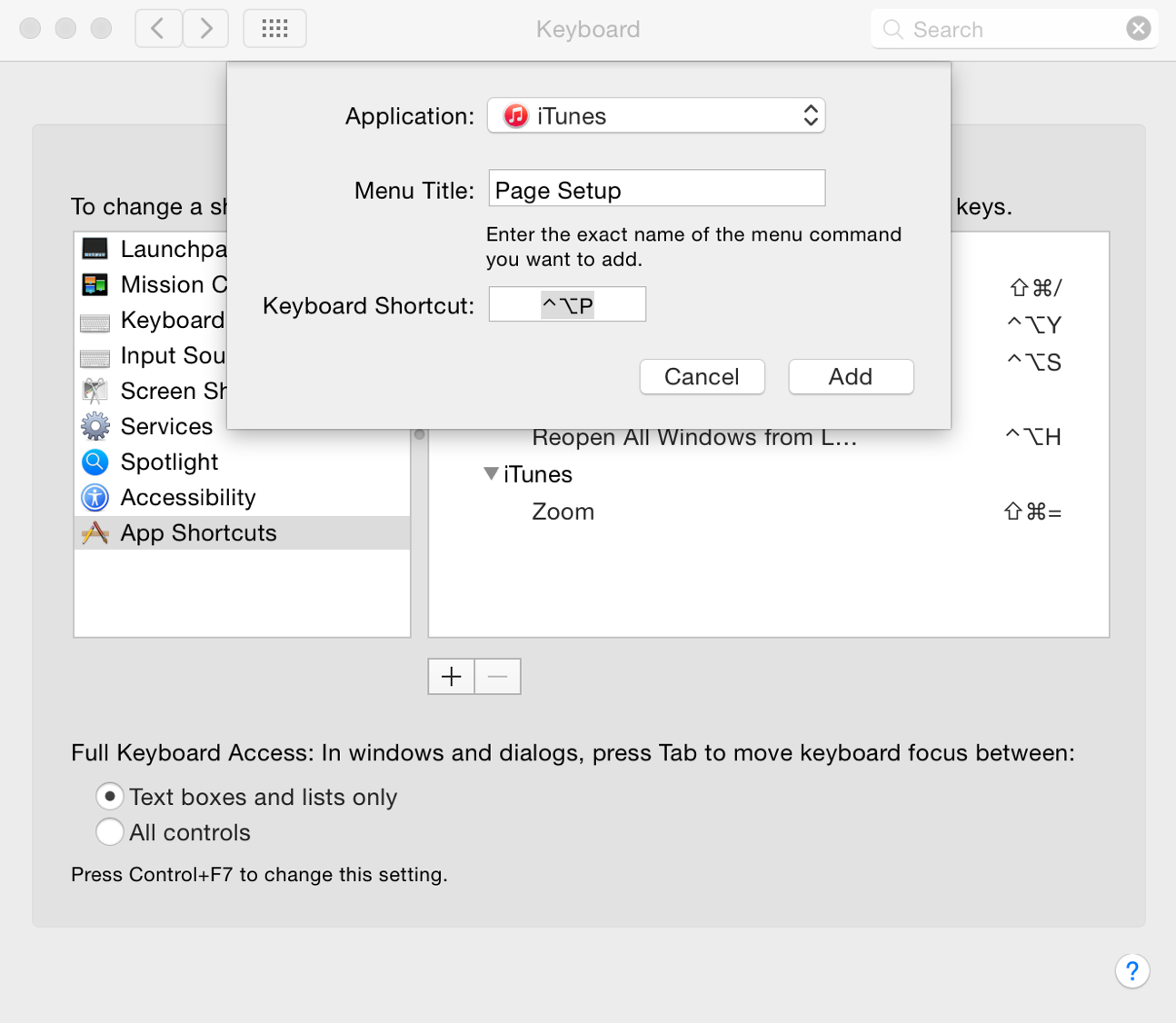Select the Launchpad icon in category list
1176x1023 pixels.
[95, 249]
